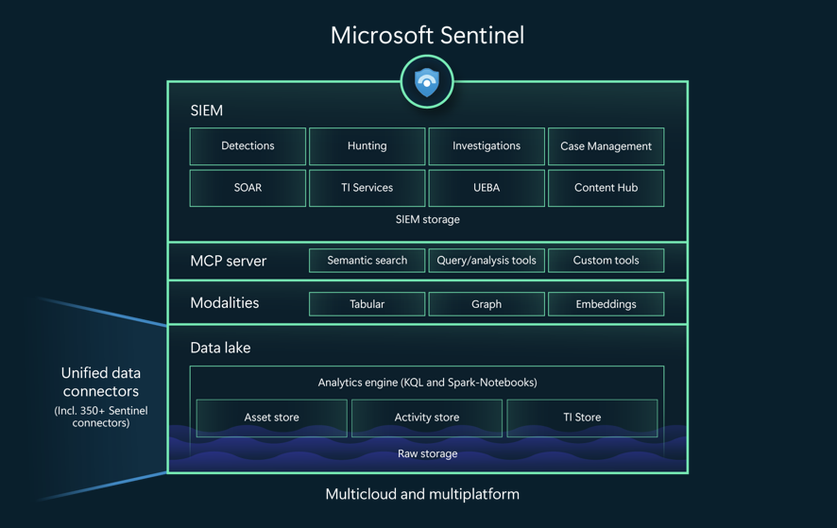
Task: Choose the Embeddings modality box
Action: click(606, 304)
